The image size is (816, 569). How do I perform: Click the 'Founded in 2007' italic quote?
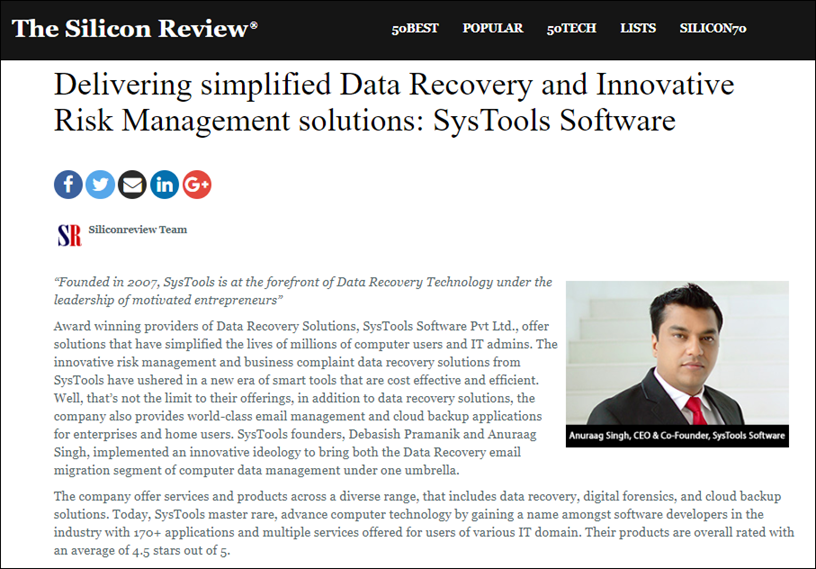[303, 291]
